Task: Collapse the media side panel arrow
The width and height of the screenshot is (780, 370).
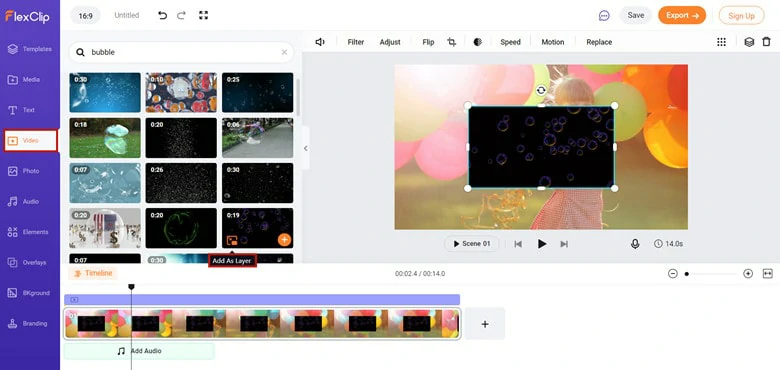Action: click(x=305, y=148)
